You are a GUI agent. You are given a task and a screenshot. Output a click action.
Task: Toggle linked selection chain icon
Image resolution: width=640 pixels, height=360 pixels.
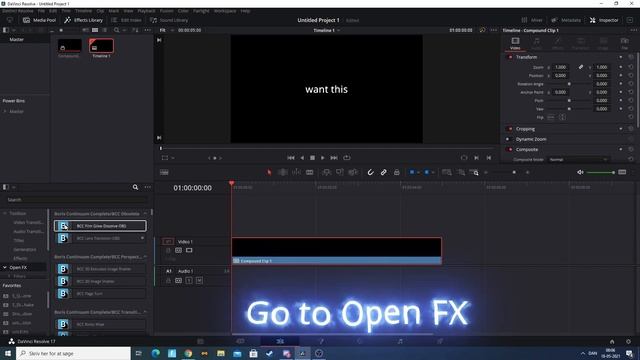384,172
